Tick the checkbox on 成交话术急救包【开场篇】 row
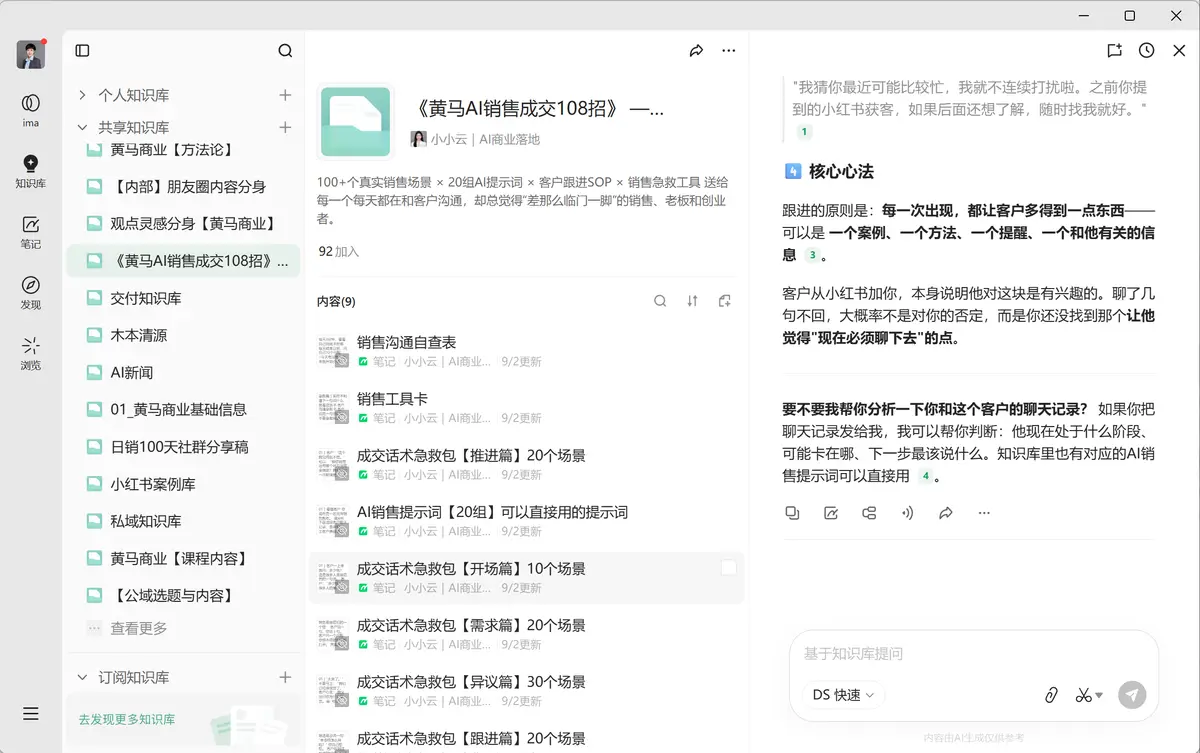 tap(729, 568)
